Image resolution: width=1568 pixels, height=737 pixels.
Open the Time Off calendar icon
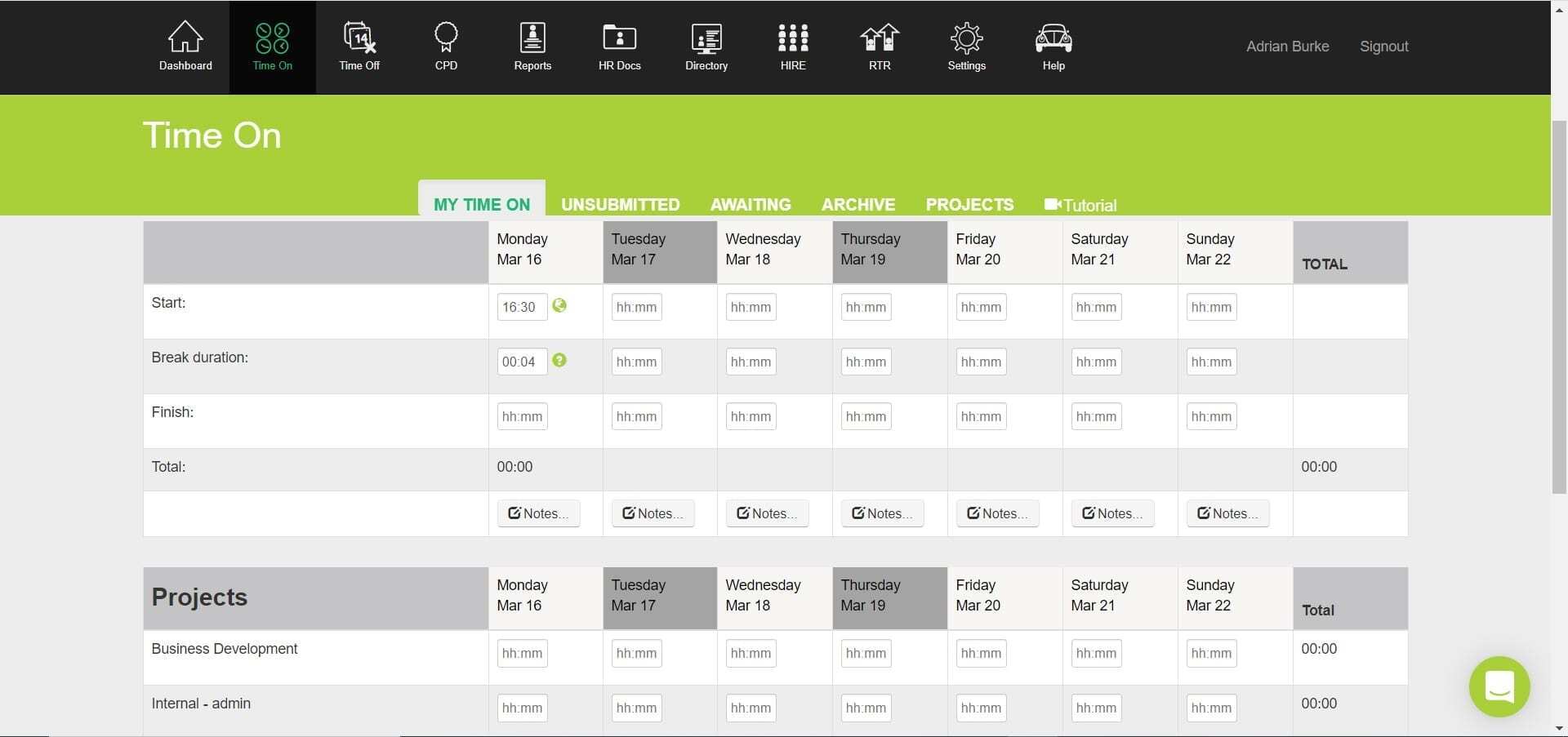click(359, 38)
